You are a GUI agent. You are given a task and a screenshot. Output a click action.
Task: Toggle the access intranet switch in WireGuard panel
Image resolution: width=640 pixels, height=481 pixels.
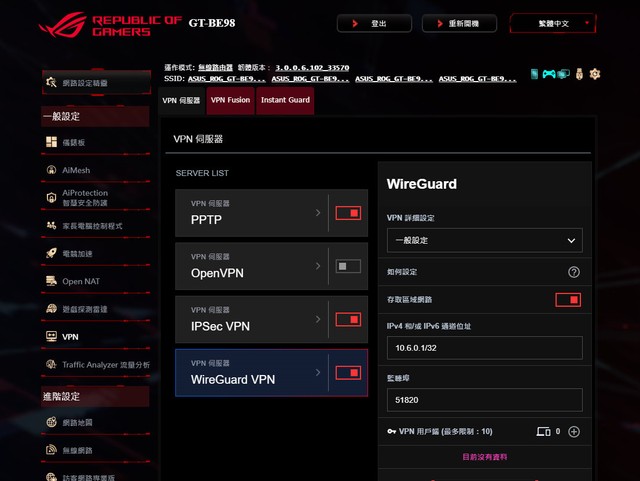568,300
